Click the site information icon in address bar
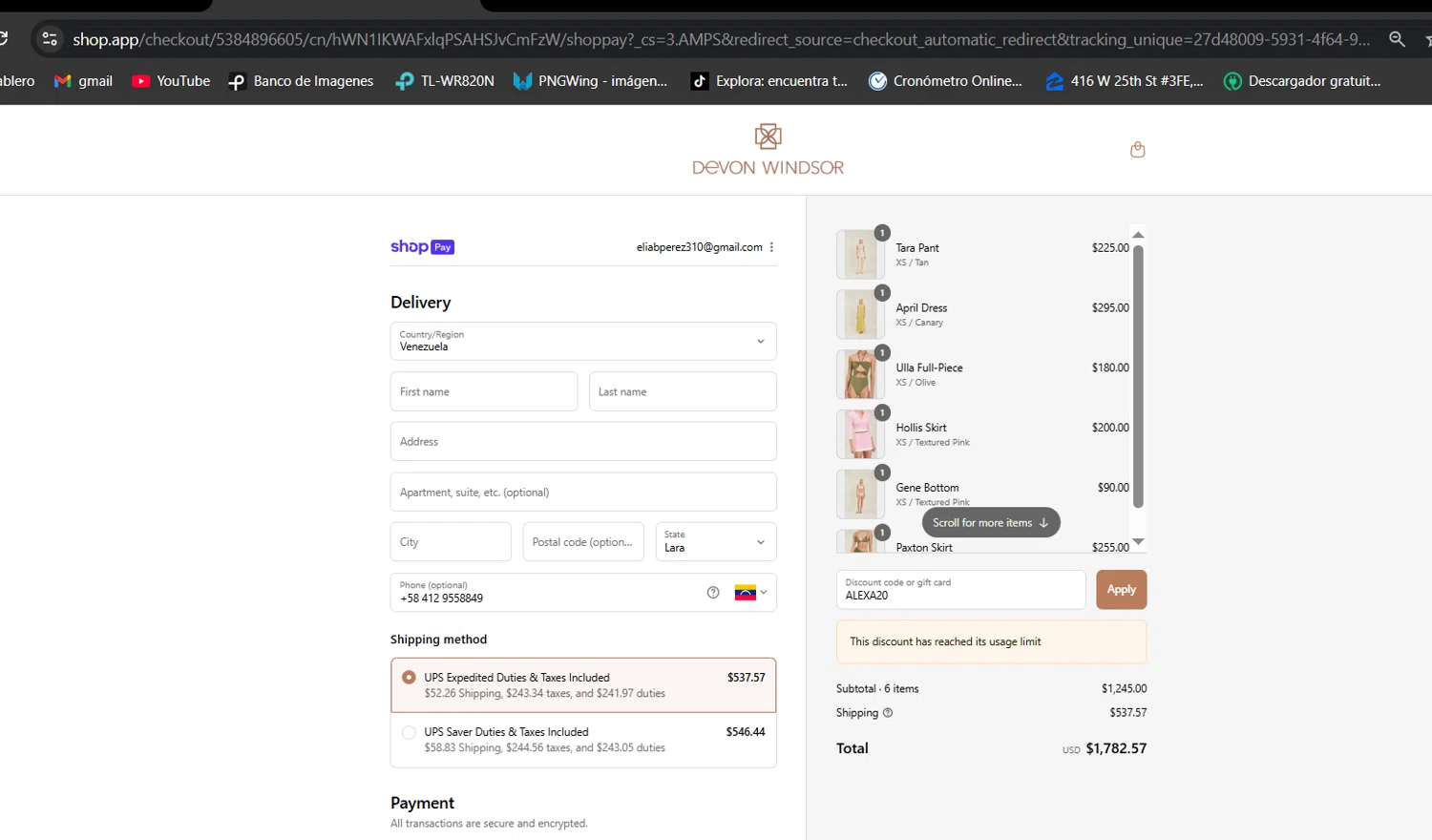Viewport: 1432px width, 840px height. pyautogui.click(x=50, y=39)
